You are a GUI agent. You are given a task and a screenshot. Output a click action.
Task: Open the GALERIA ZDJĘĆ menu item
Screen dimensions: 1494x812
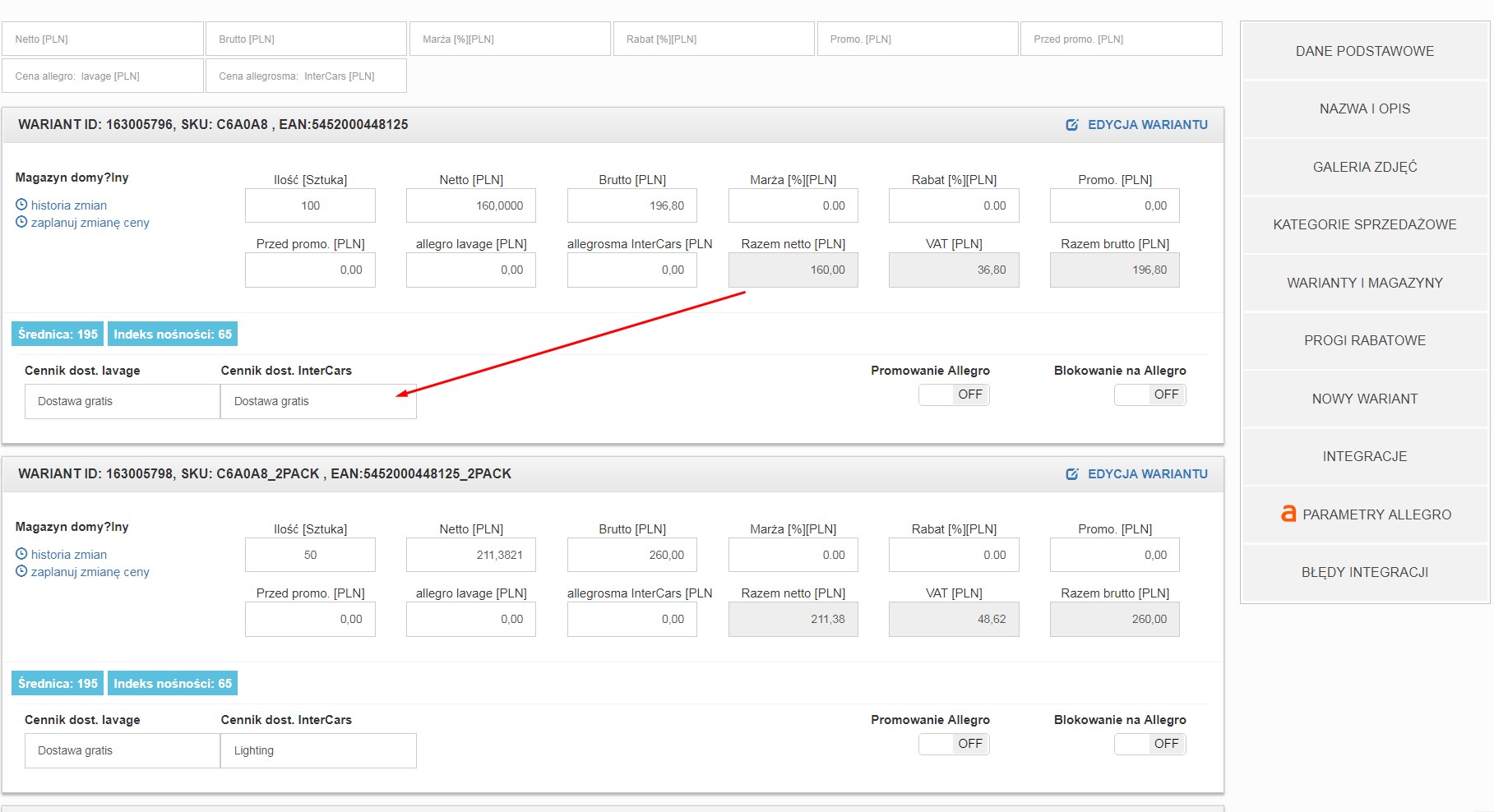point(1364,167)
